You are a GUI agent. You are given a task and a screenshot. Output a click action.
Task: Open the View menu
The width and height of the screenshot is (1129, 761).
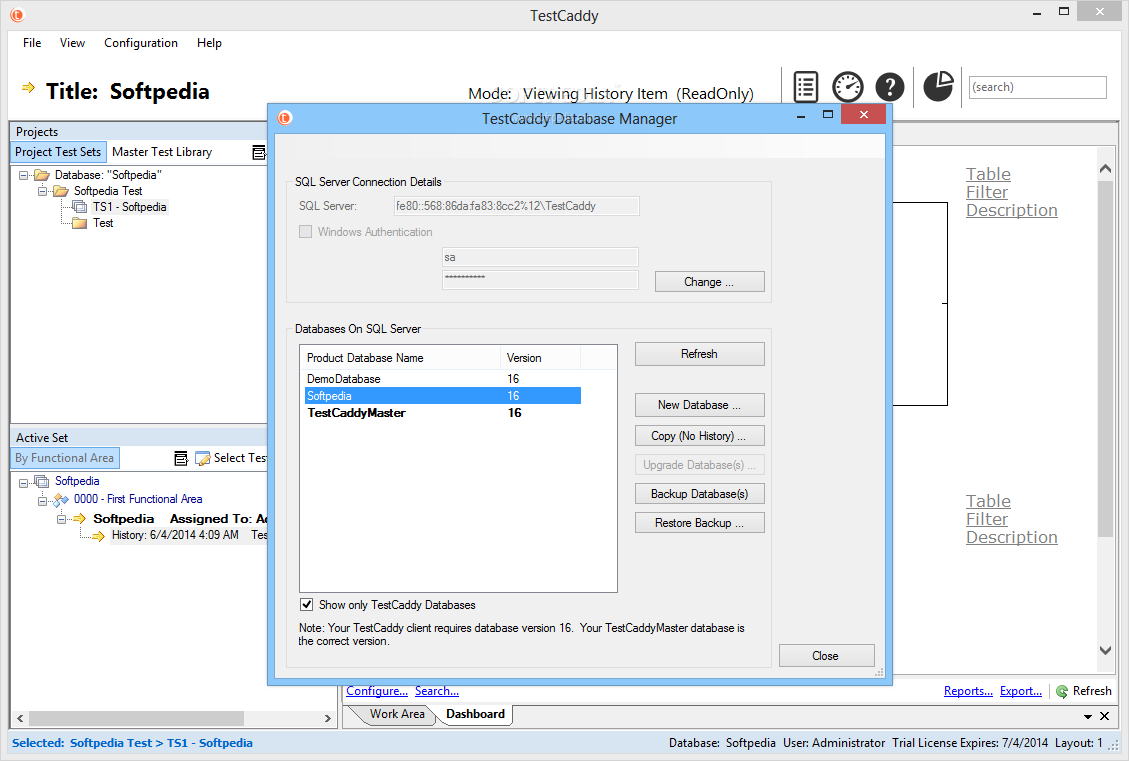pyautogui.click(x=72, y=43)
